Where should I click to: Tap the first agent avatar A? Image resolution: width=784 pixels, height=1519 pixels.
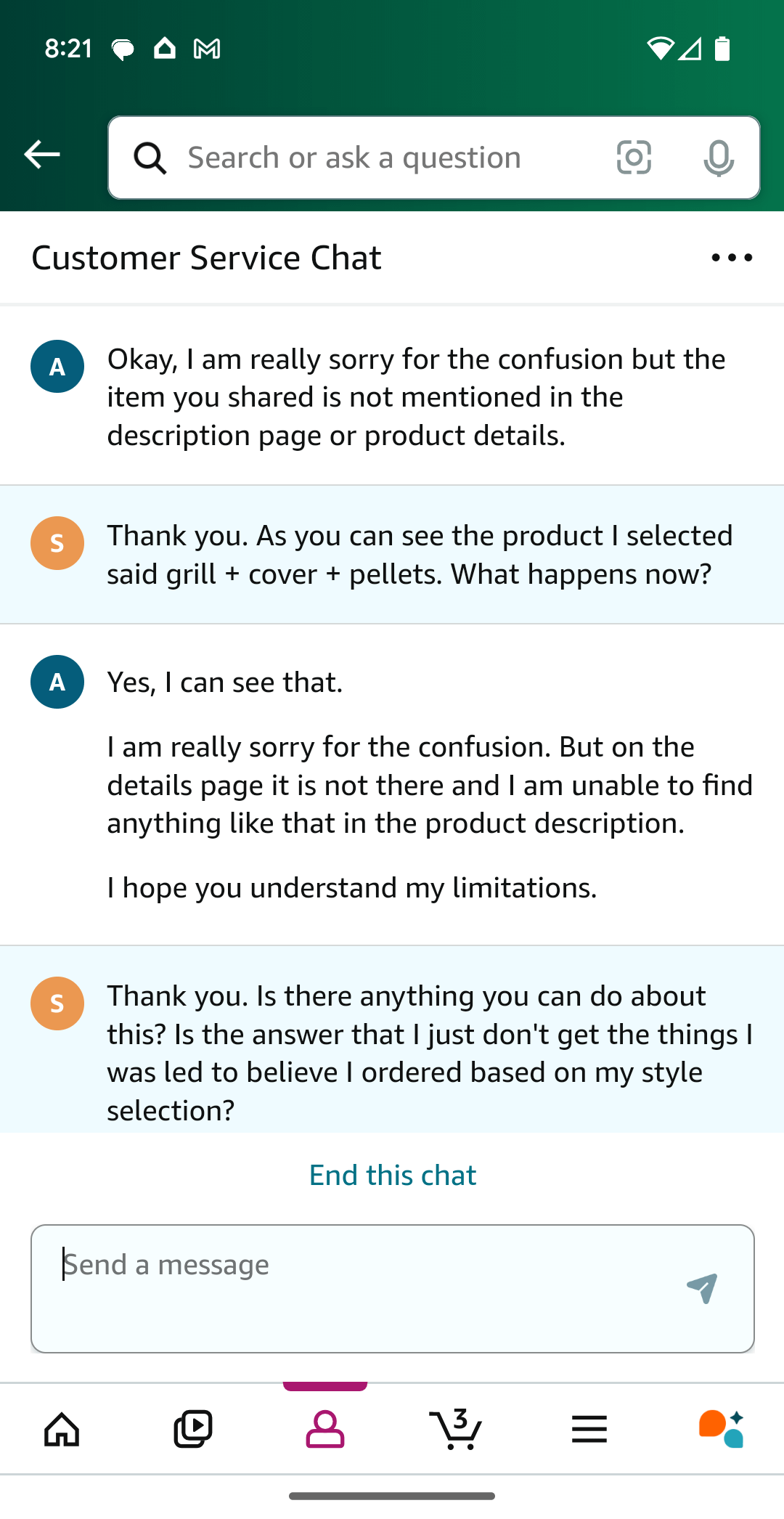point(57,367)
